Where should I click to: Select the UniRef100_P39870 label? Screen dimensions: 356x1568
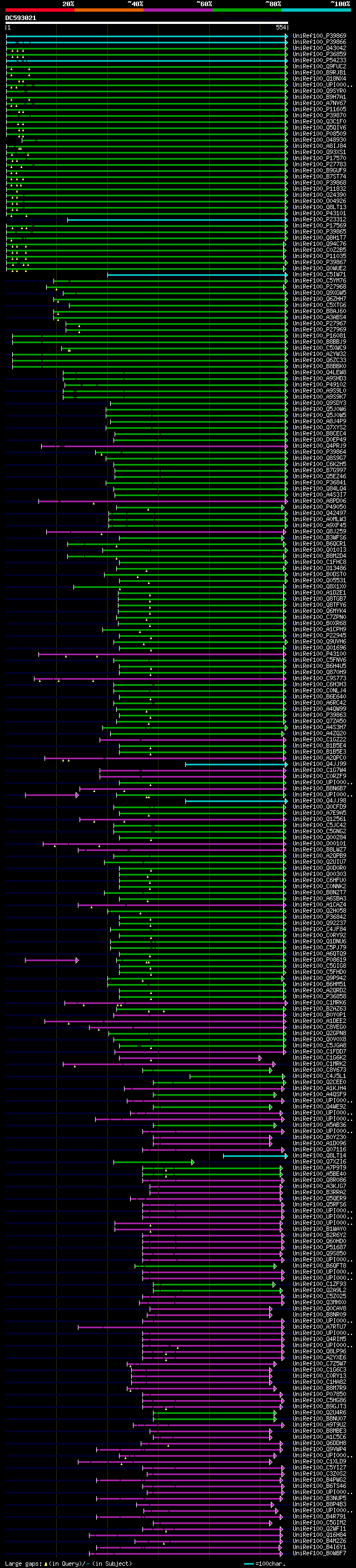point(319,116)
